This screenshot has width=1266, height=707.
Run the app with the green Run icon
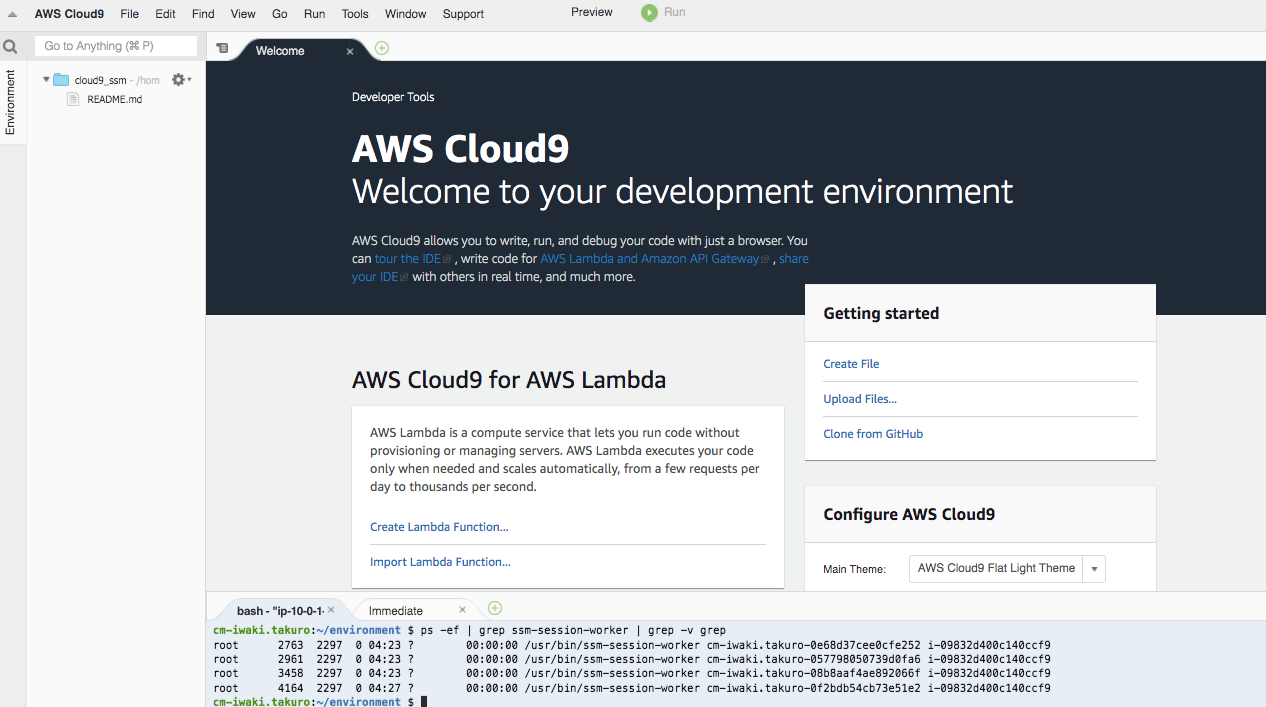pos(649,13)
